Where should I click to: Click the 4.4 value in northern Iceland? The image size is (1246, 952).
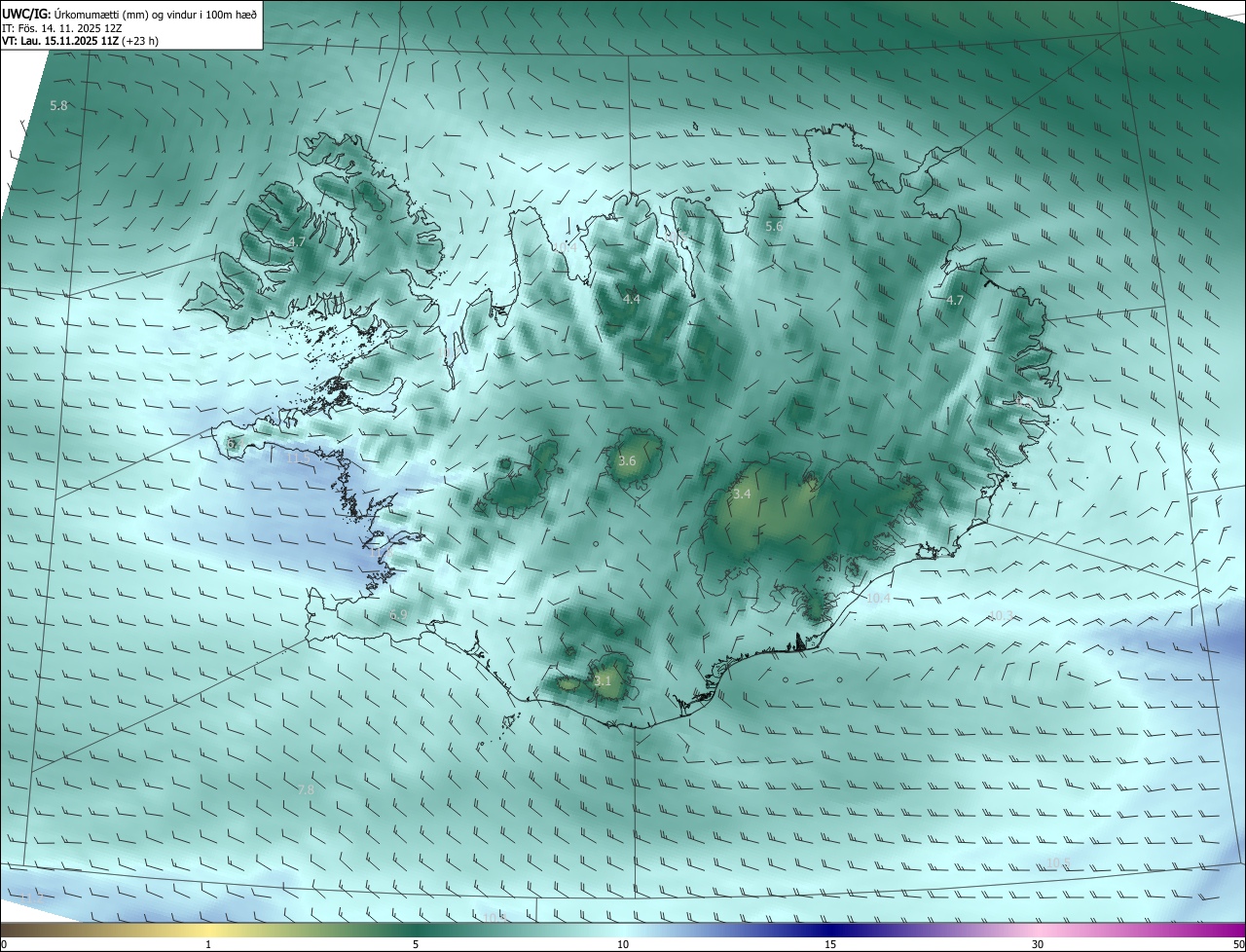tap(631, 299)
